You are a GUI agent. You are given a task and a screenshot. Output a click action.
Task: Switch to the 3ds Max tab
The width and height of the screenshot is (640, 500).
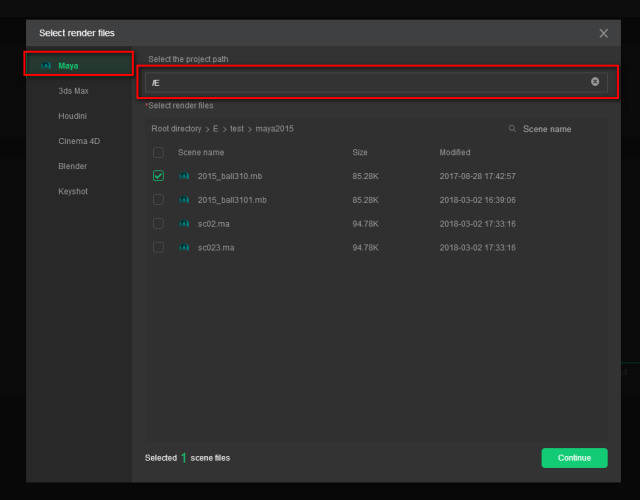[x=73, y=91]
